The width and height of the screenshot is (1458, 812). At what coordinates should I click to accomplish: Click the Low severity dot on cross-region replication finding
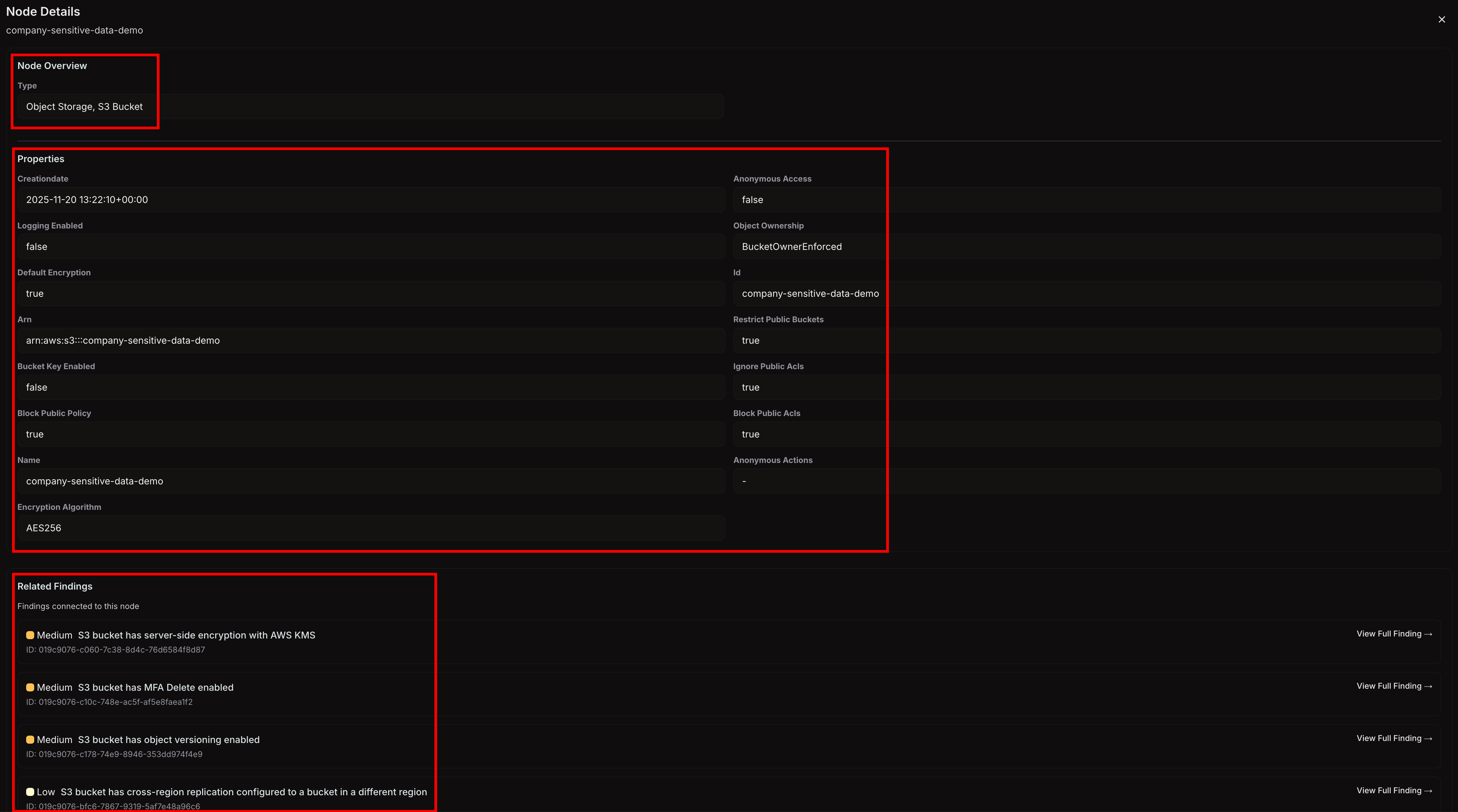pos(31,792)
